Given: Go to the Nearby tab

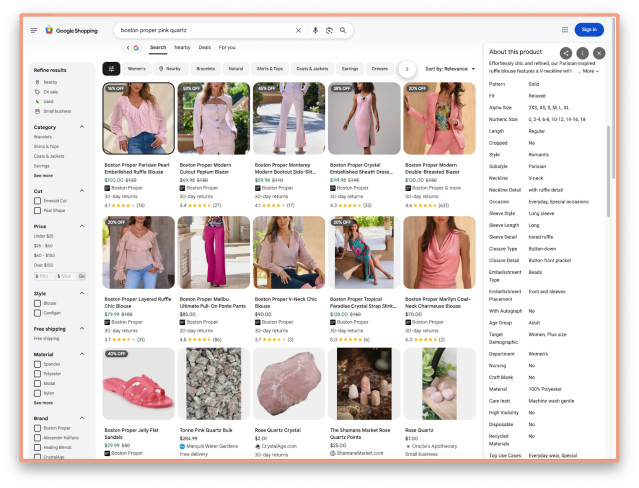Looking at the screenshot, I should pyautogui.click(x=182, y=47).
